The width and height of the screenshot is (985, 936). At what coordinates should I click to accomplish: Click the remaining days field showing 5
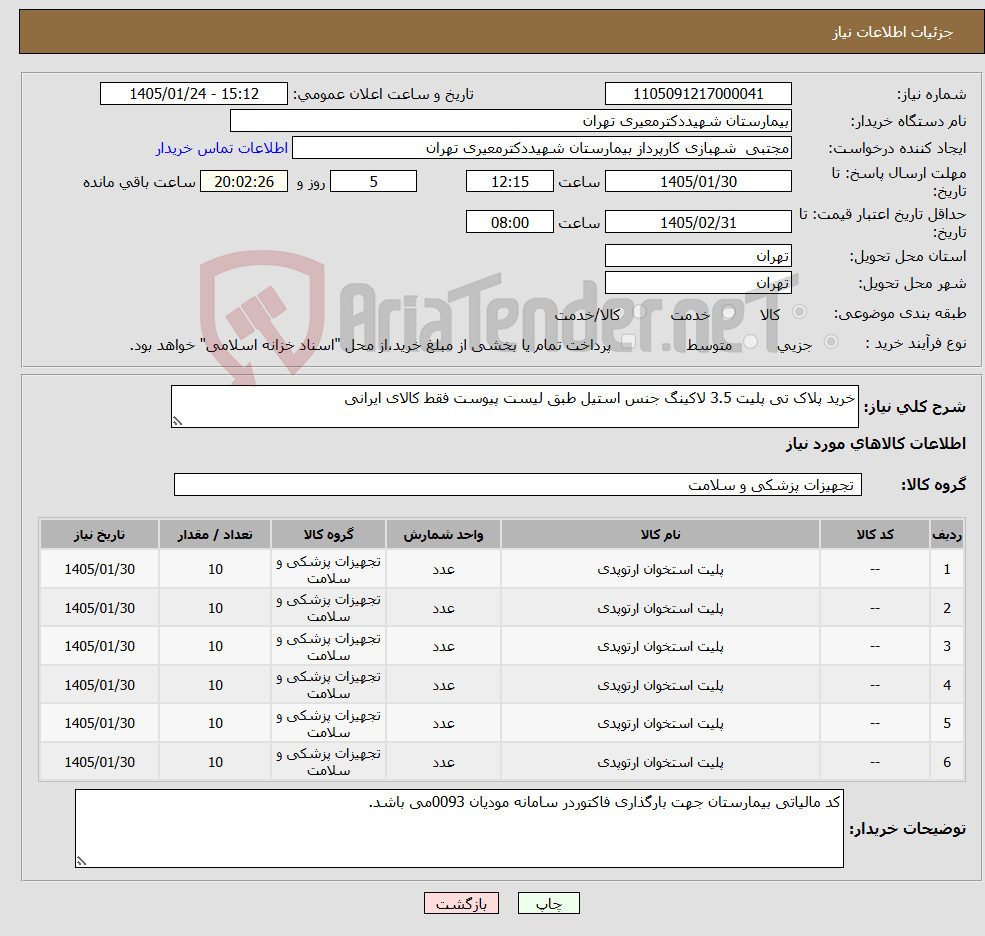tap(373, 182)
